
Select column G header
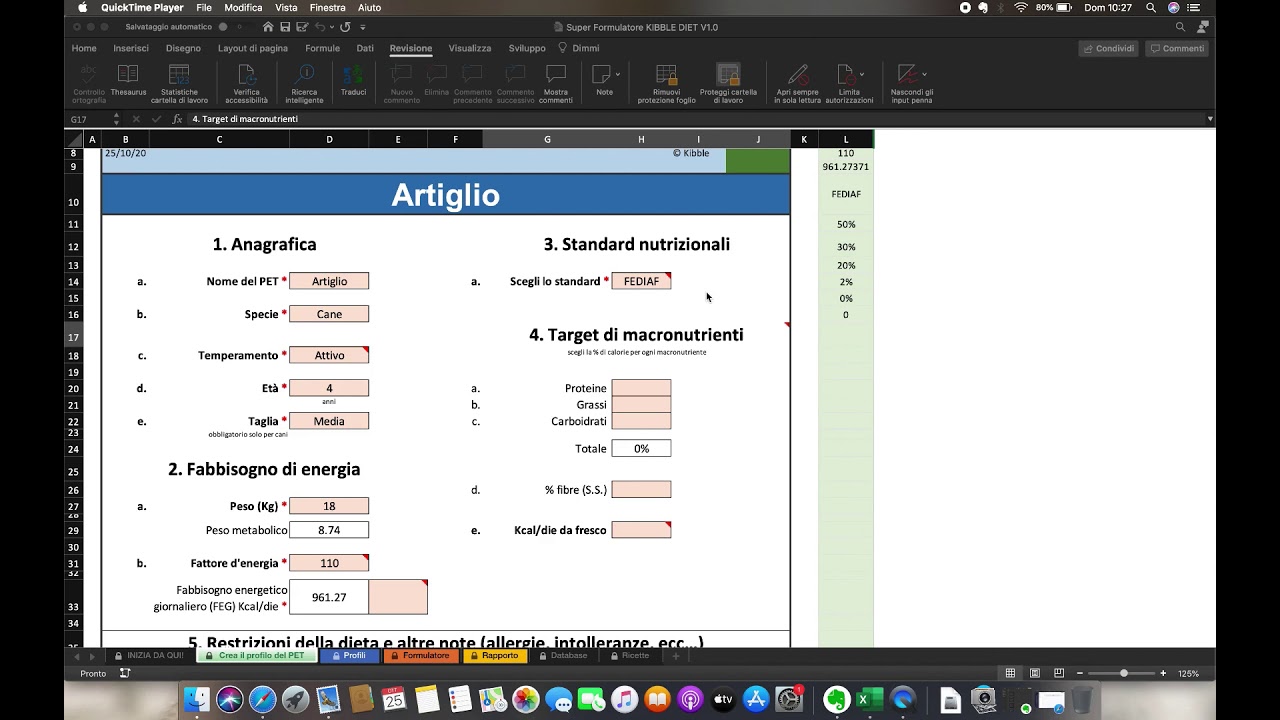pos(547,139)
